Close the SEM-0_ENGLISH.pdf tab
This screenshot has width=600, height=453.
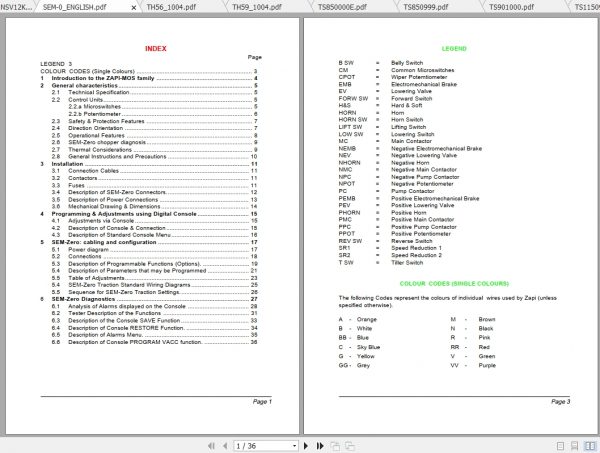134,7
